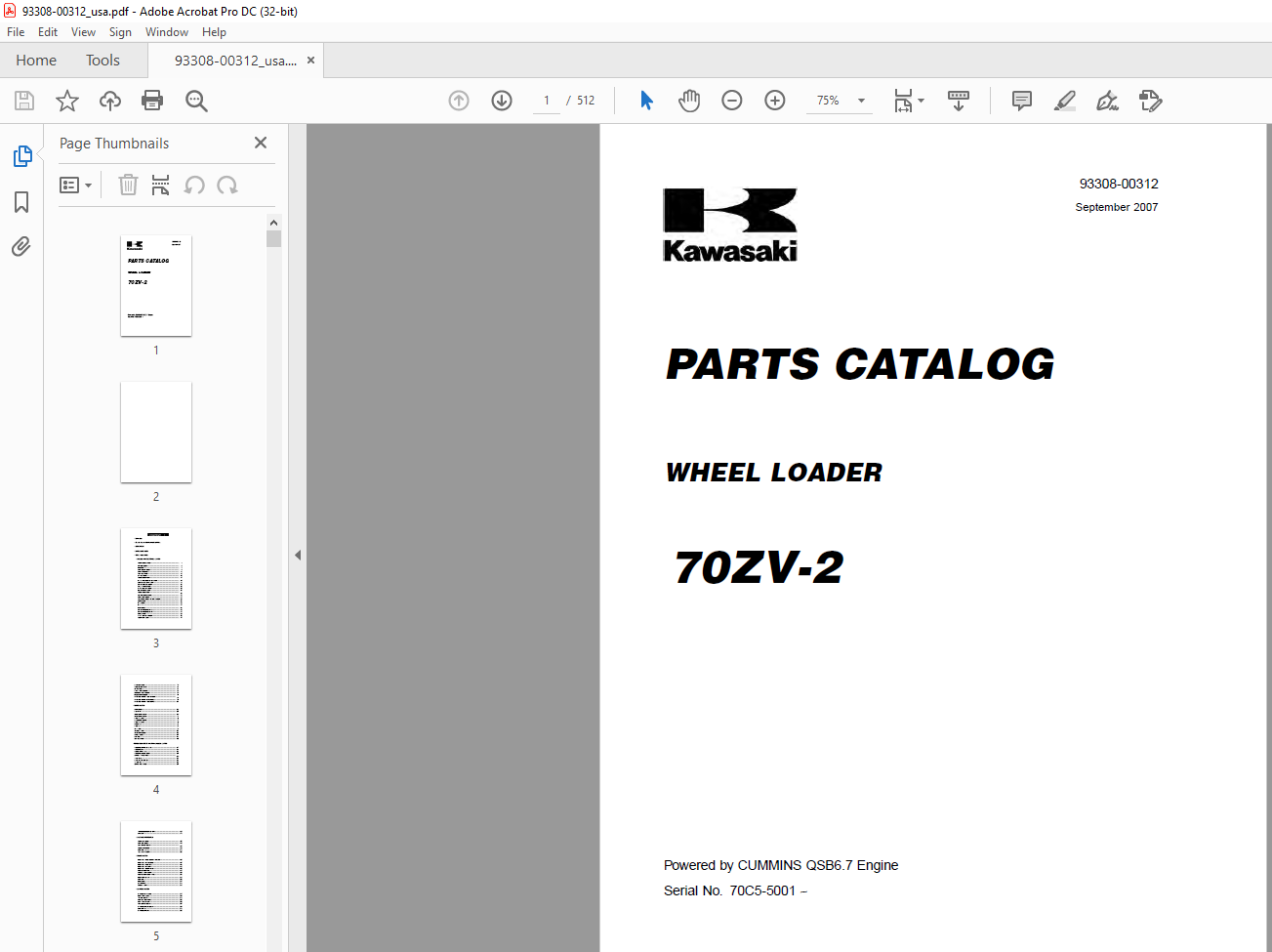The image size is (1272, 952).
Task: Click the thumbnail panel scrollbar thumb
Action: 273,239
